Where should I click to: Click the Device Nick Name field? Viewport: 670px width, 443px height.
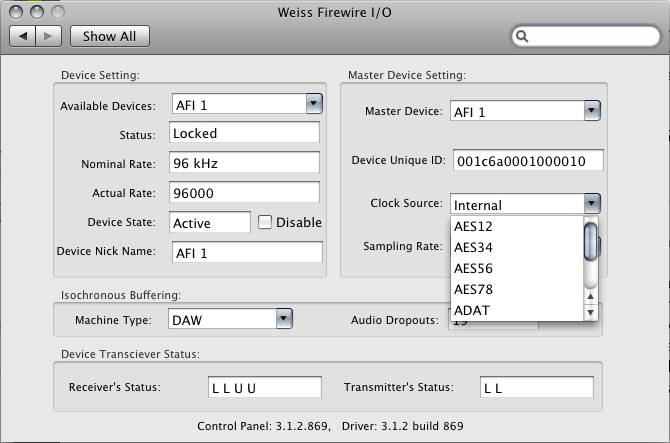pyautogui.click(x=246, y=252)
